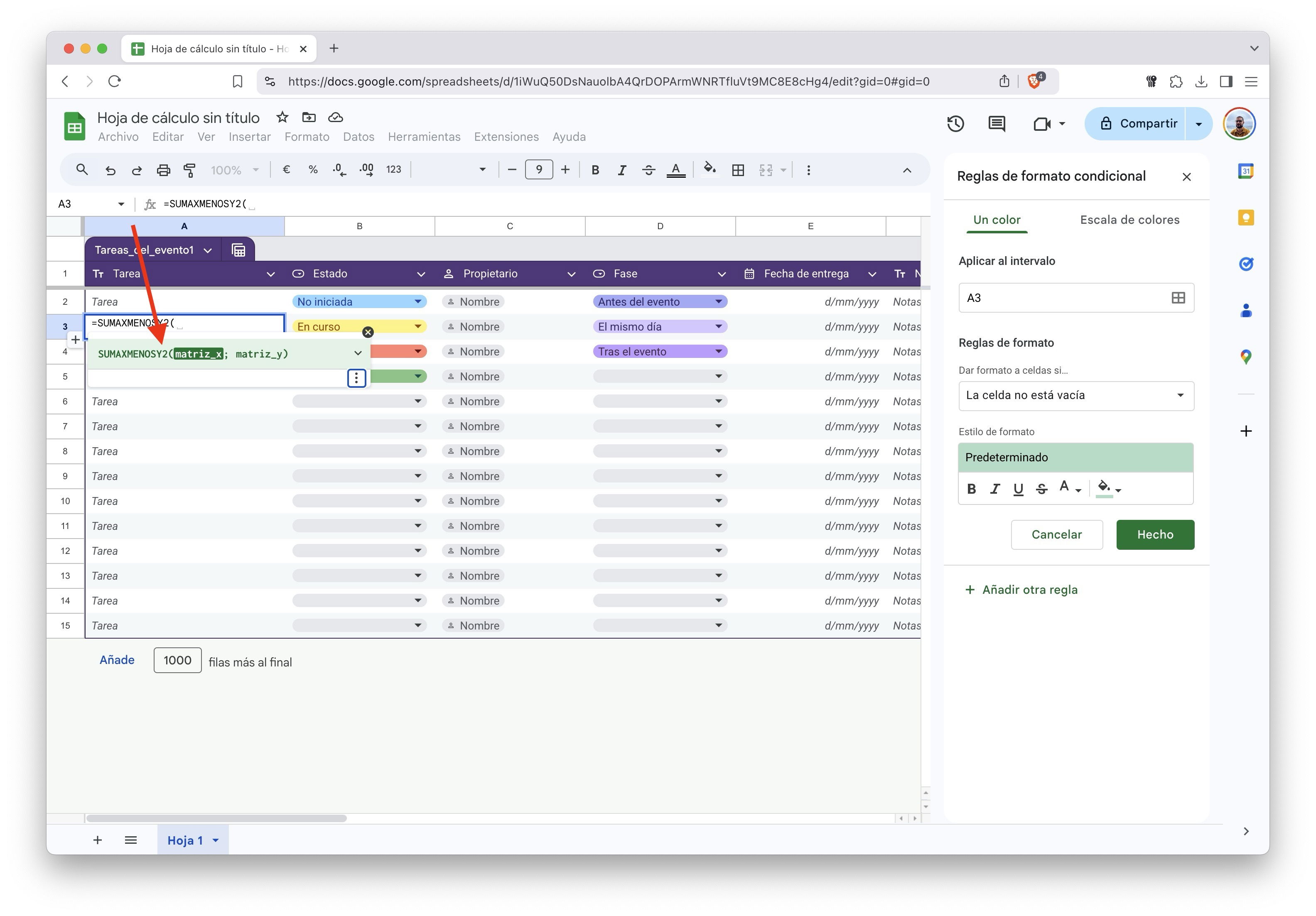Open the toolbar's three-dot more options
The height and width of the screenshot is (916, 1316).
point(808,170)
